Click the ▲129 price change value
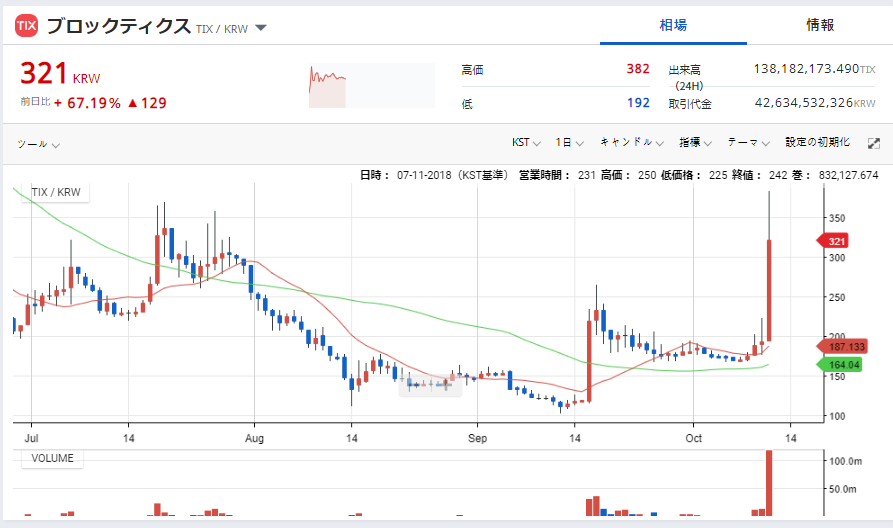Image resolution: width=893 pixels, height=528 pixels. pos(147,103)
